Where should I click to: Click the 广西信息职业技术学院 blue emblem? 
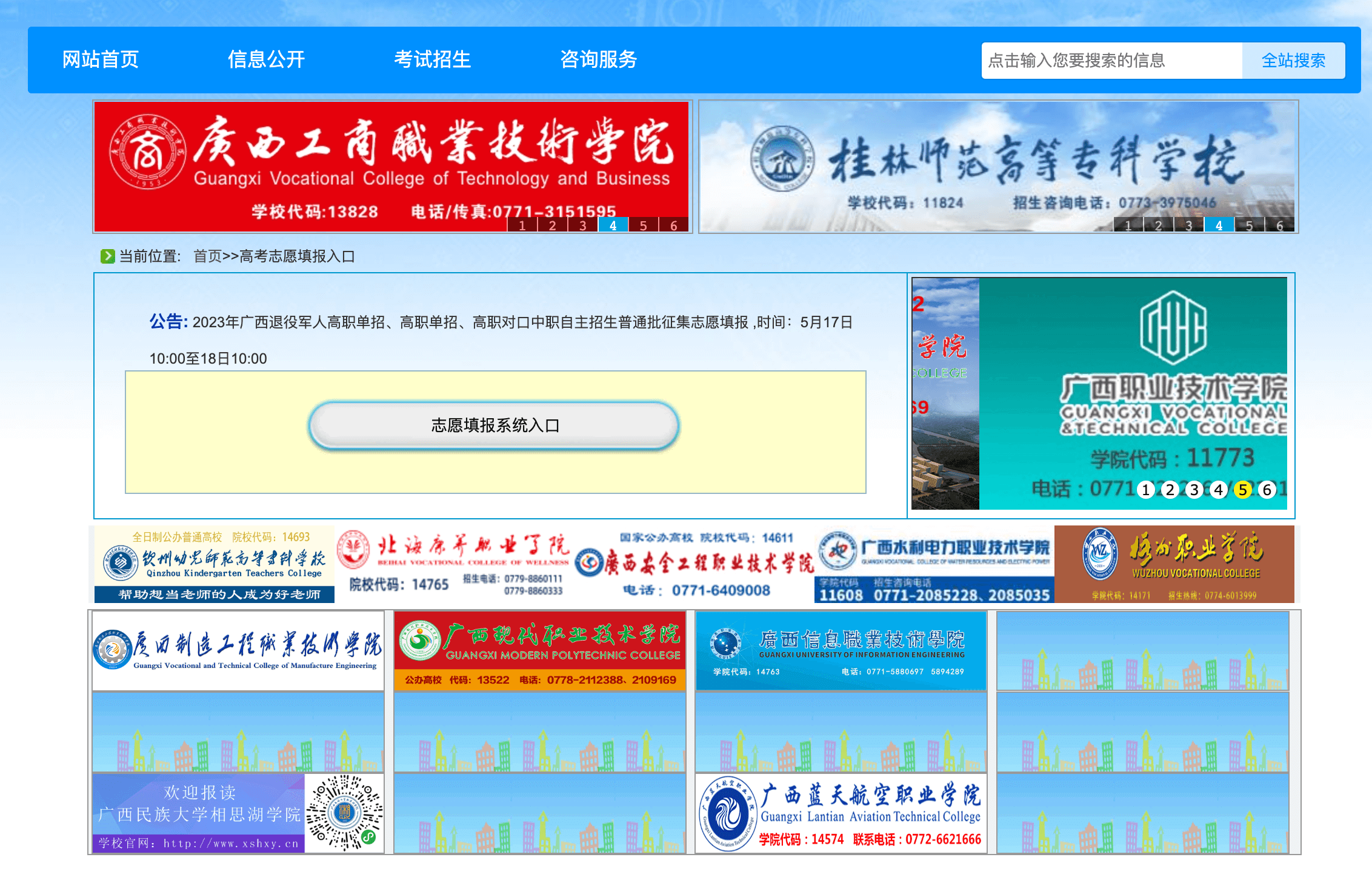[x=725, y=642]
